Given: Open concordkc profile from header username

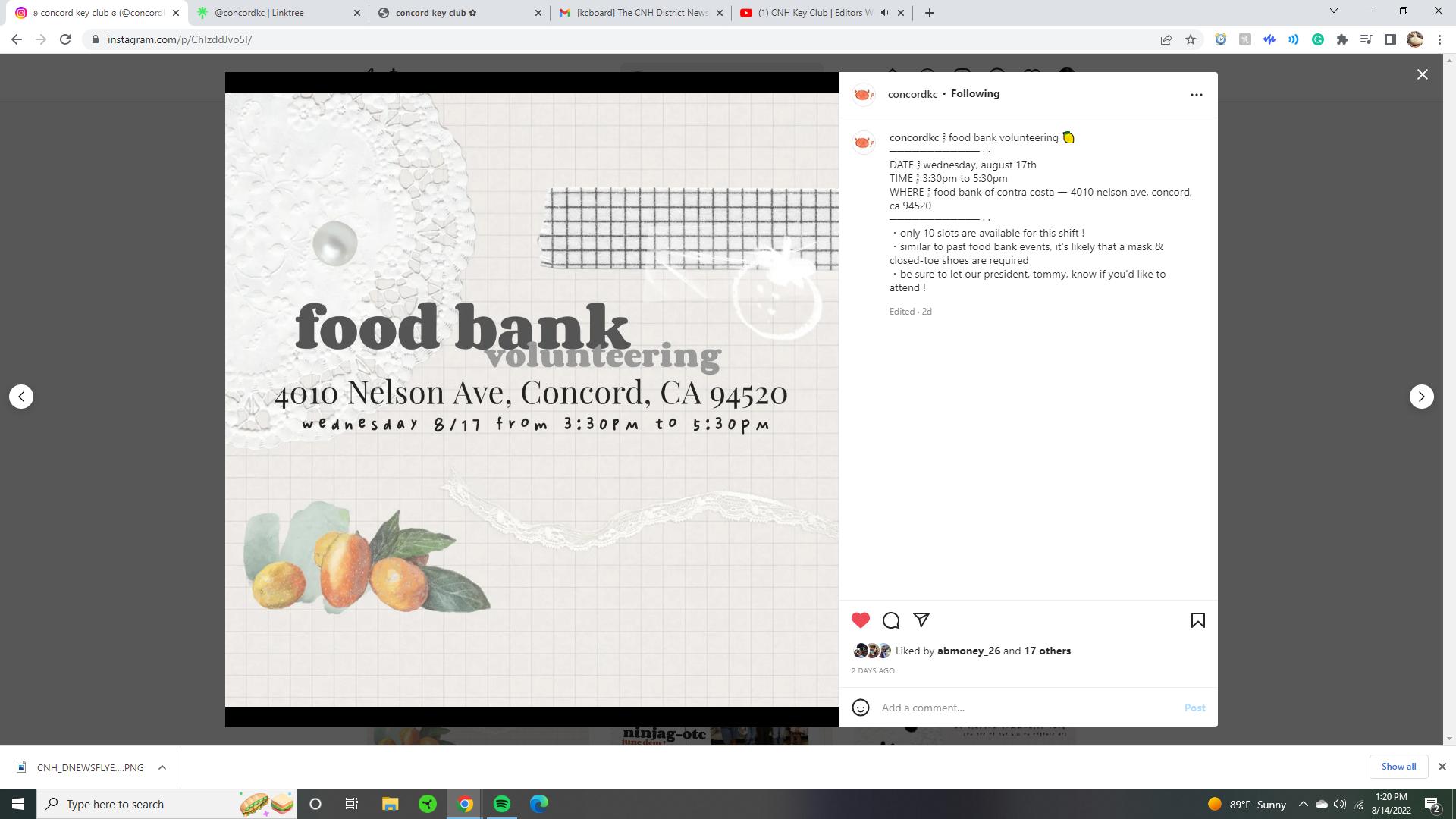Looking at the screenshot, I should pos(912,94).
